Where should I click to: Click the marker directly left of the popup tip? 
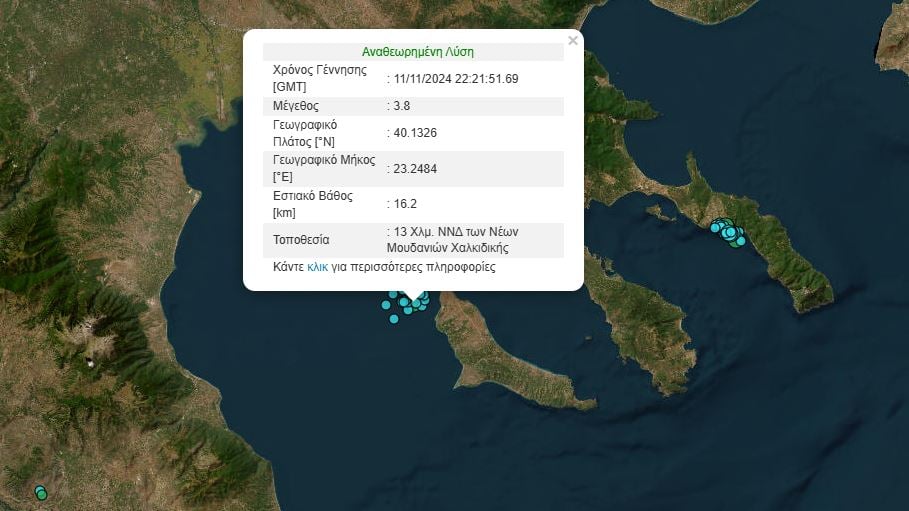[404, 301]
